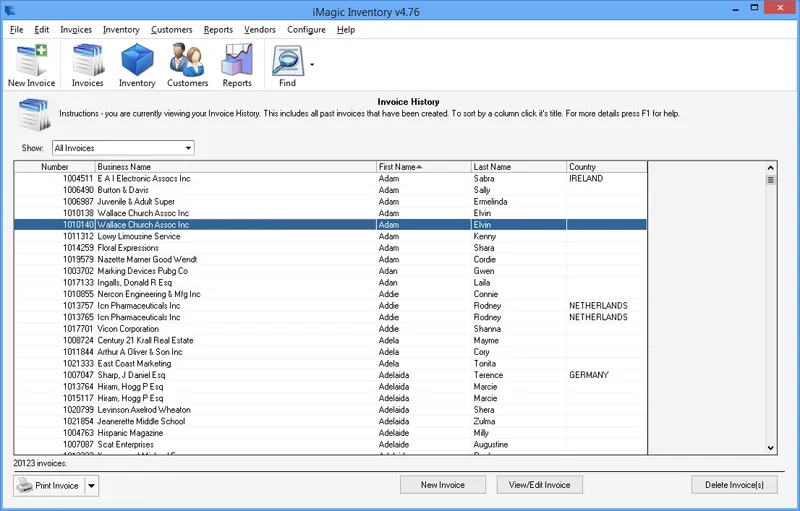The width and height of the screenshot is (800, 511).
Task: Open the Customers toolbar icon
Action: tap(187, 66)
